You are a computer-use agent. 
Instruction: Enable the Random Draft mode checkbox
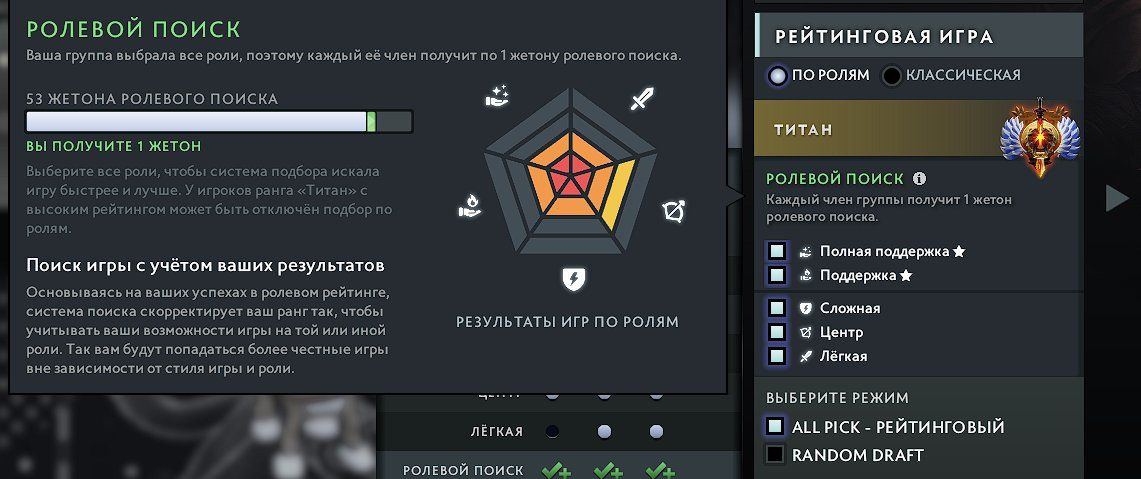(x=775, y=455)
